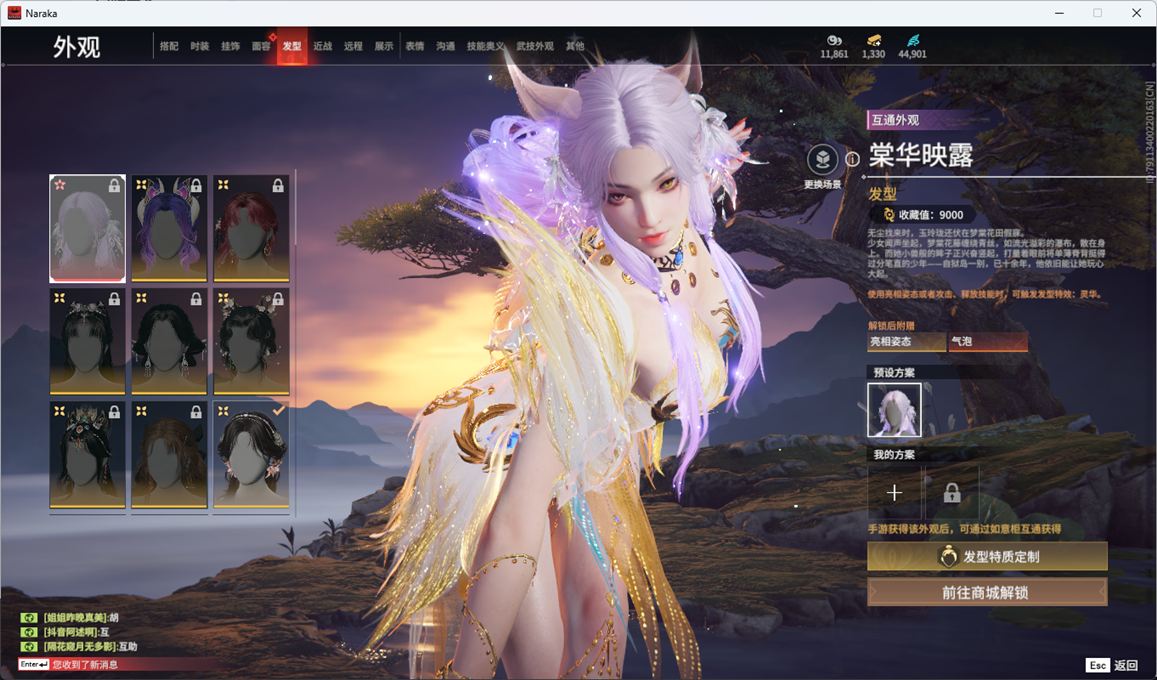Select the black hairstyle with flower buns
The width and height of the screenshot is (1157, 680).
pos(251,341)
